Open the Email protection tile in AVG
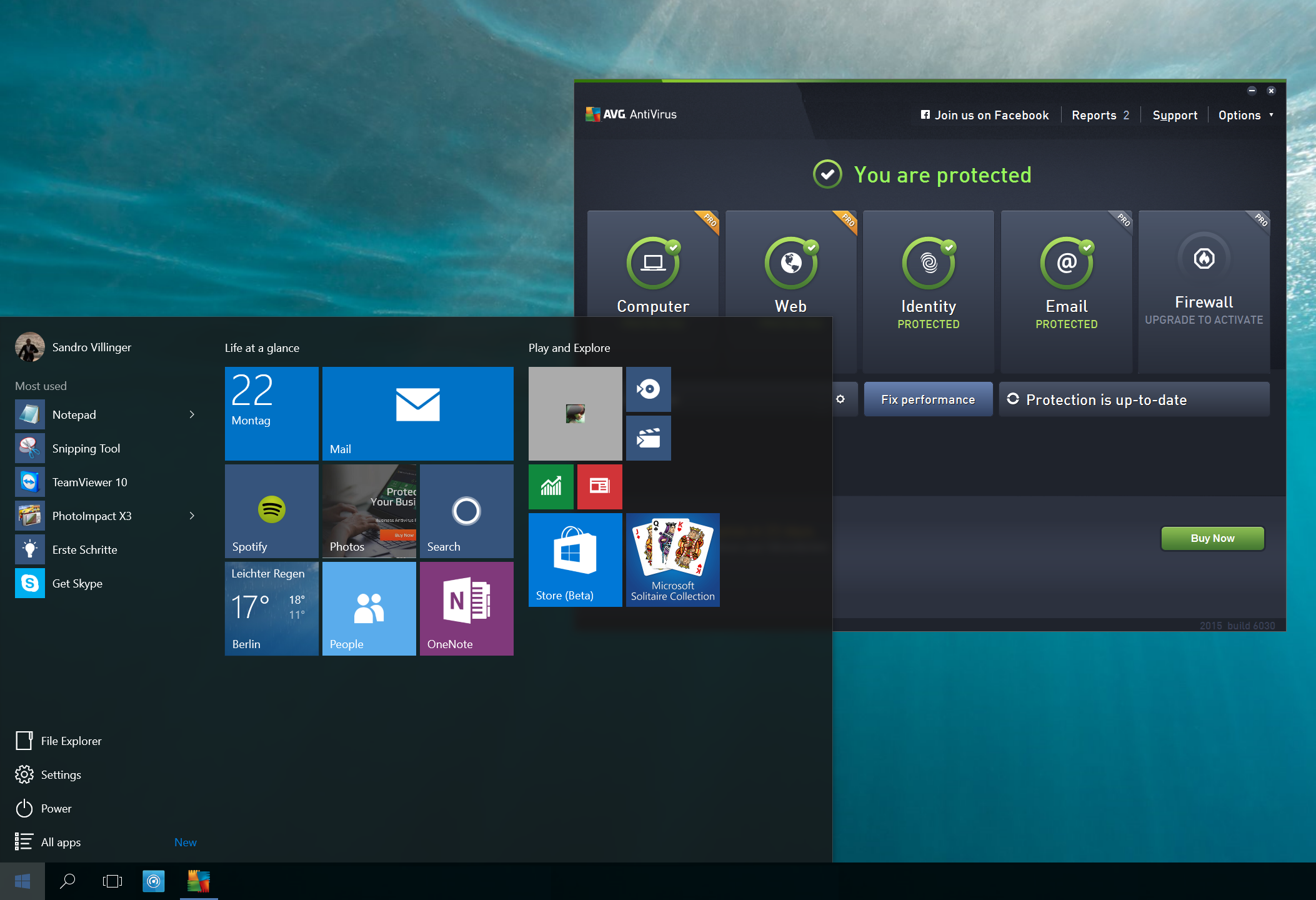 (1067, 291)
